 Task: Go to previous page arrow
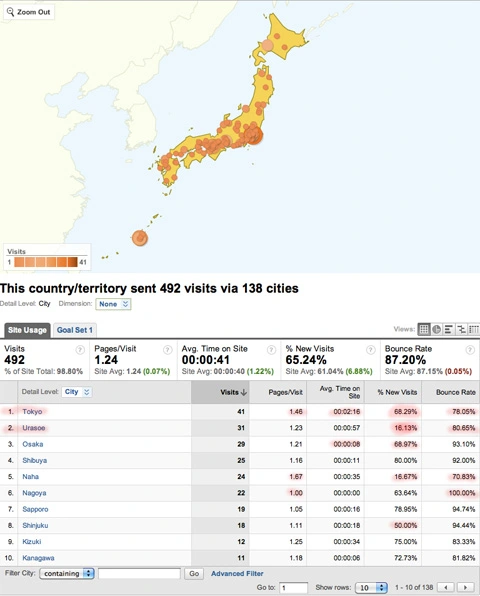[x=446, y=587]
